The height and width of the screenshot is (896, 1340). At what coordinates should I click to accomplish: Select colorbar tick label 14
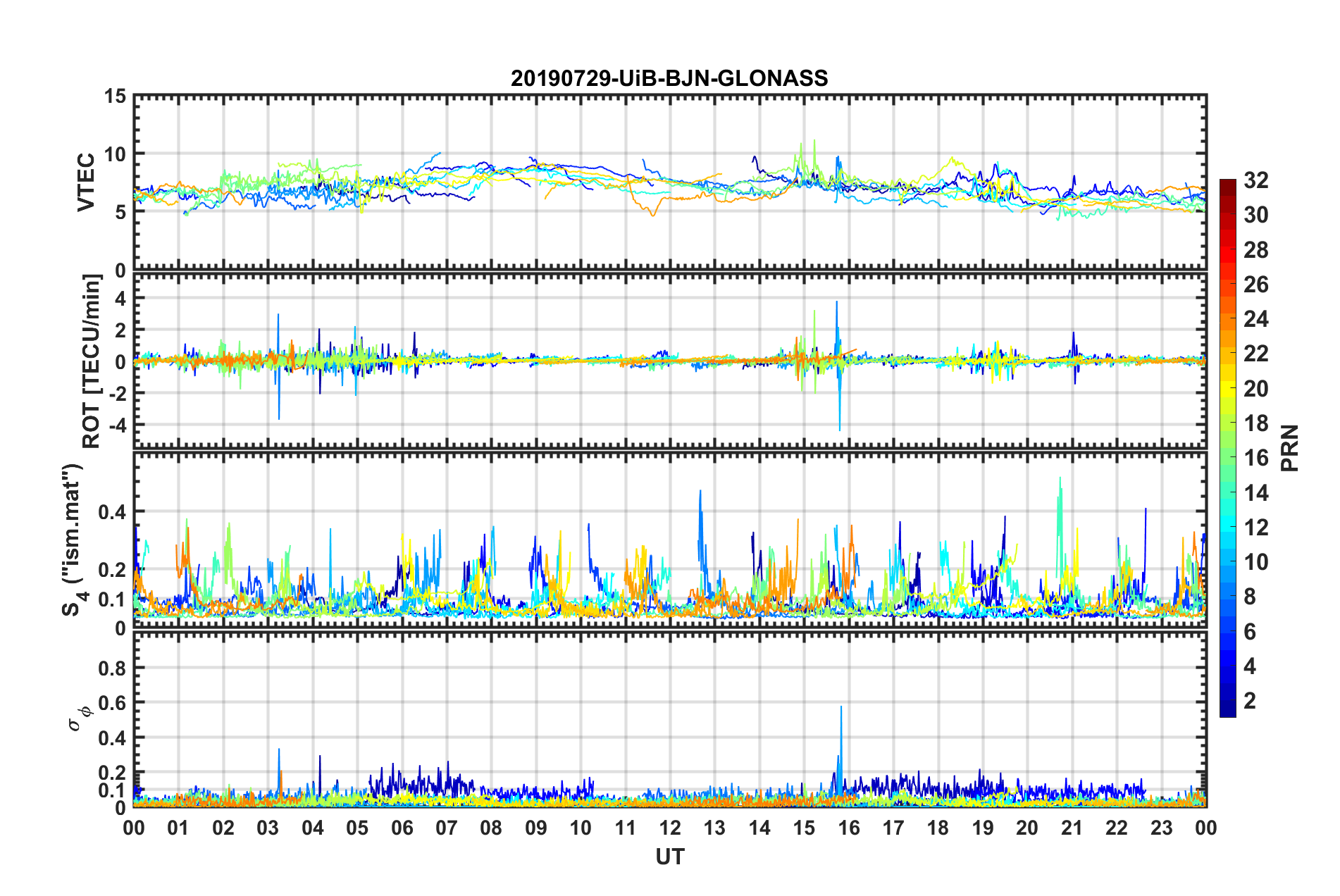coord(1255,493)
